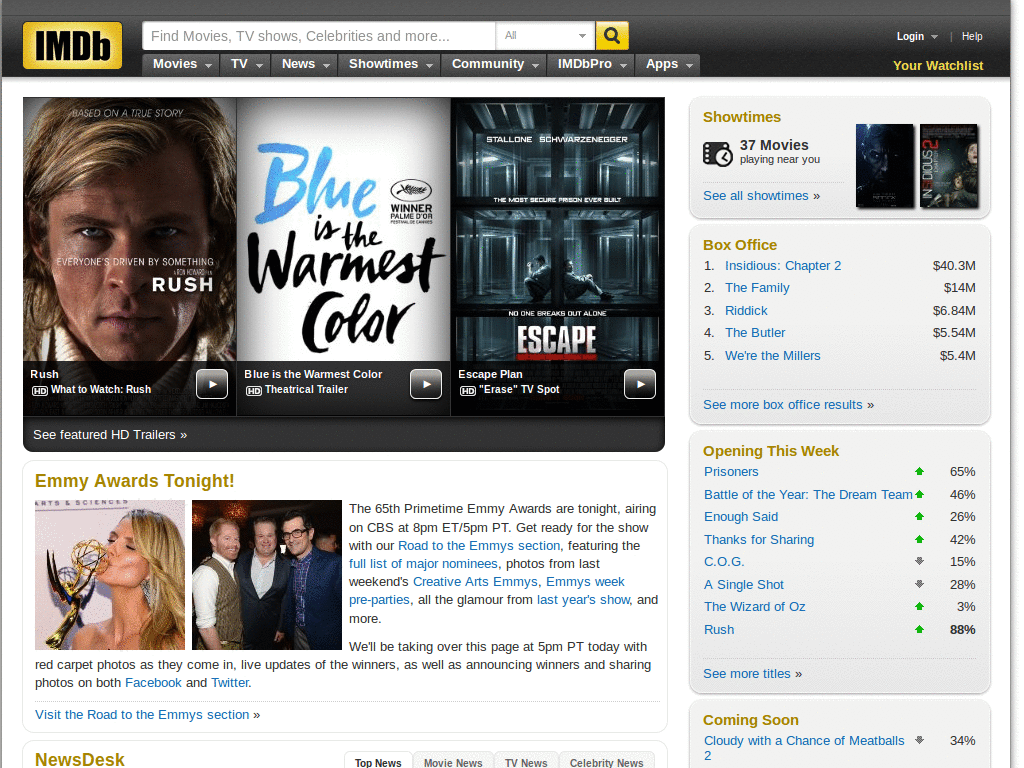Viewport: 1024px width, 768px height.
Task: Switch to the Movie News tab
Action: tap(453, 762)
